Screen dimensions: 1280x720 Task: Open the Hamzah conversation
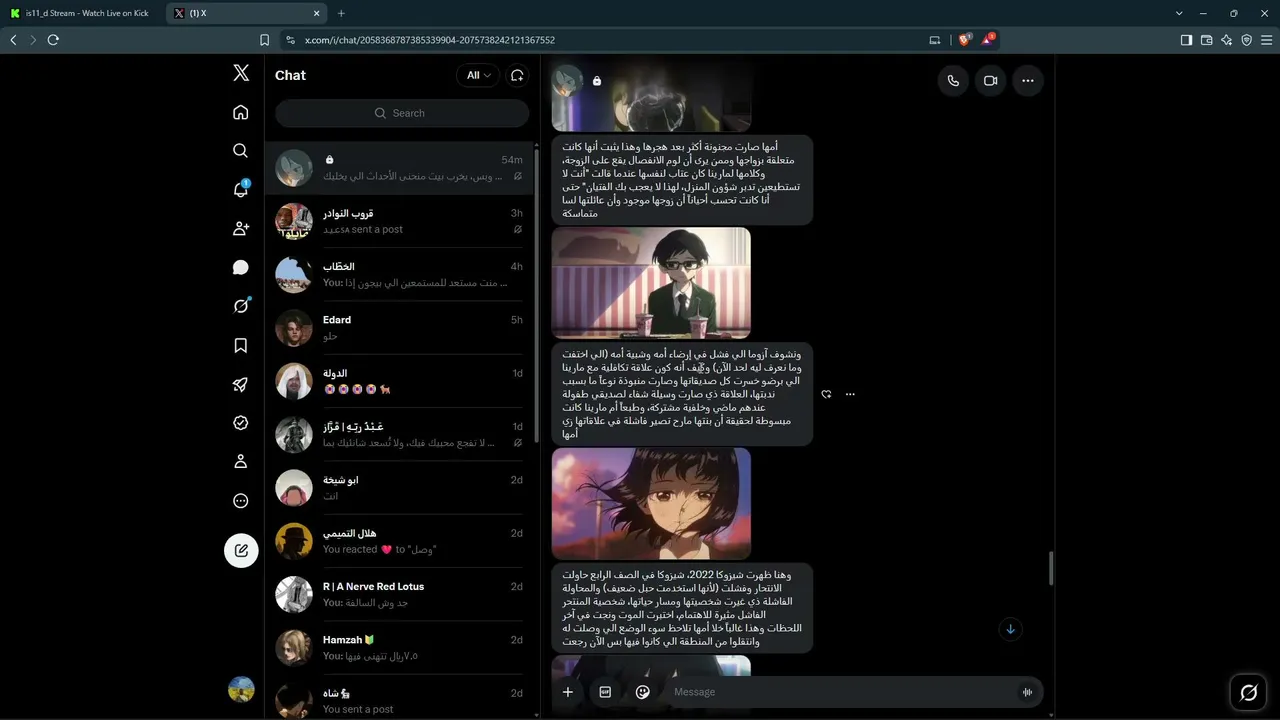point(400,648)
